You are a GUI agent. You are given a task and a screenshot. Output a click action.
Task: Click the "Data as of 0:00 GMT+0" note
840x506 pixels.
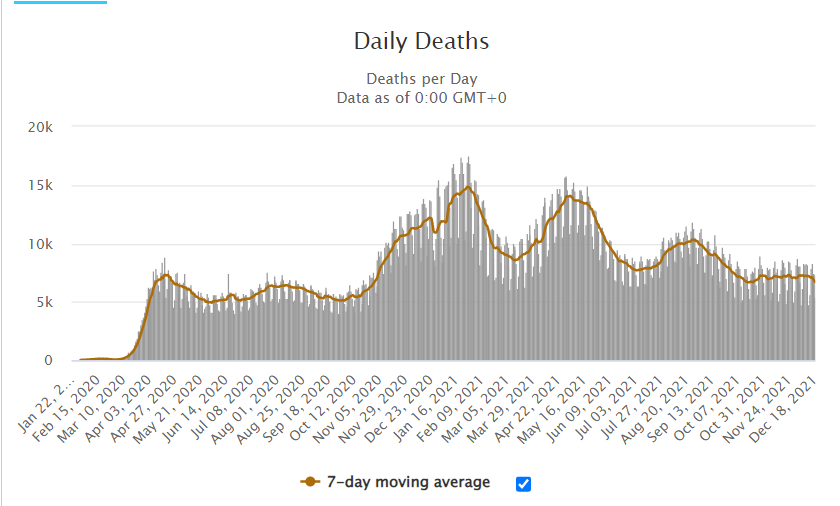click(421, 97)
